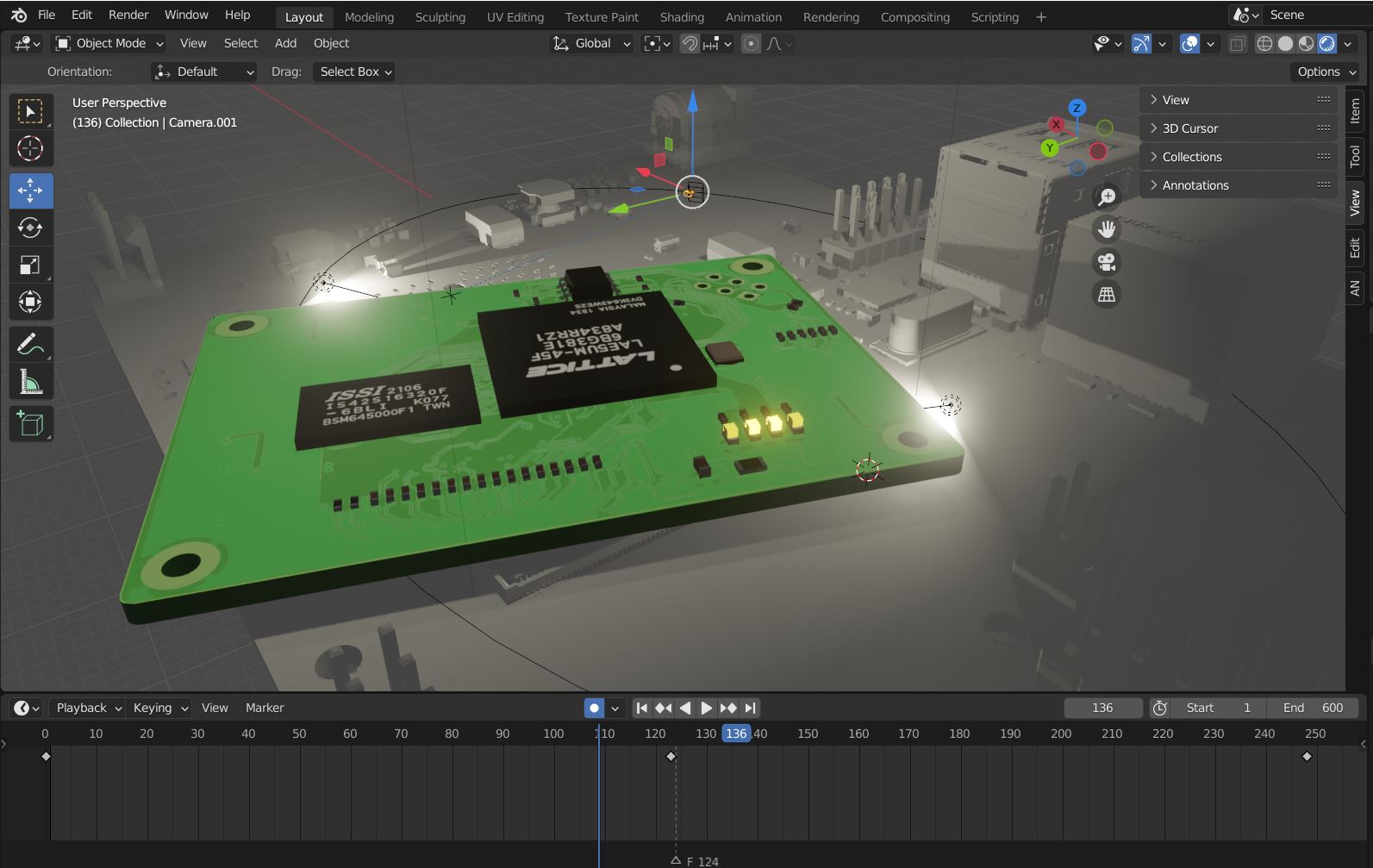Click the camera view icon
This screenshot has width=1373, height=868.
click(1107, 261)
